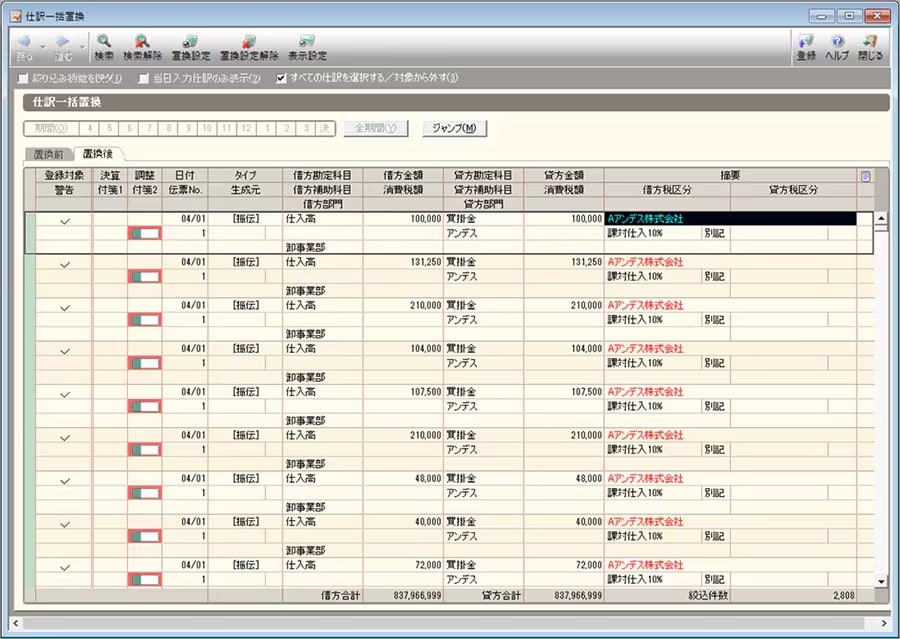Click the table's vertical scrollbar up arrow
The height and width of the screenshot is (639, 900).
pos(881,218)
